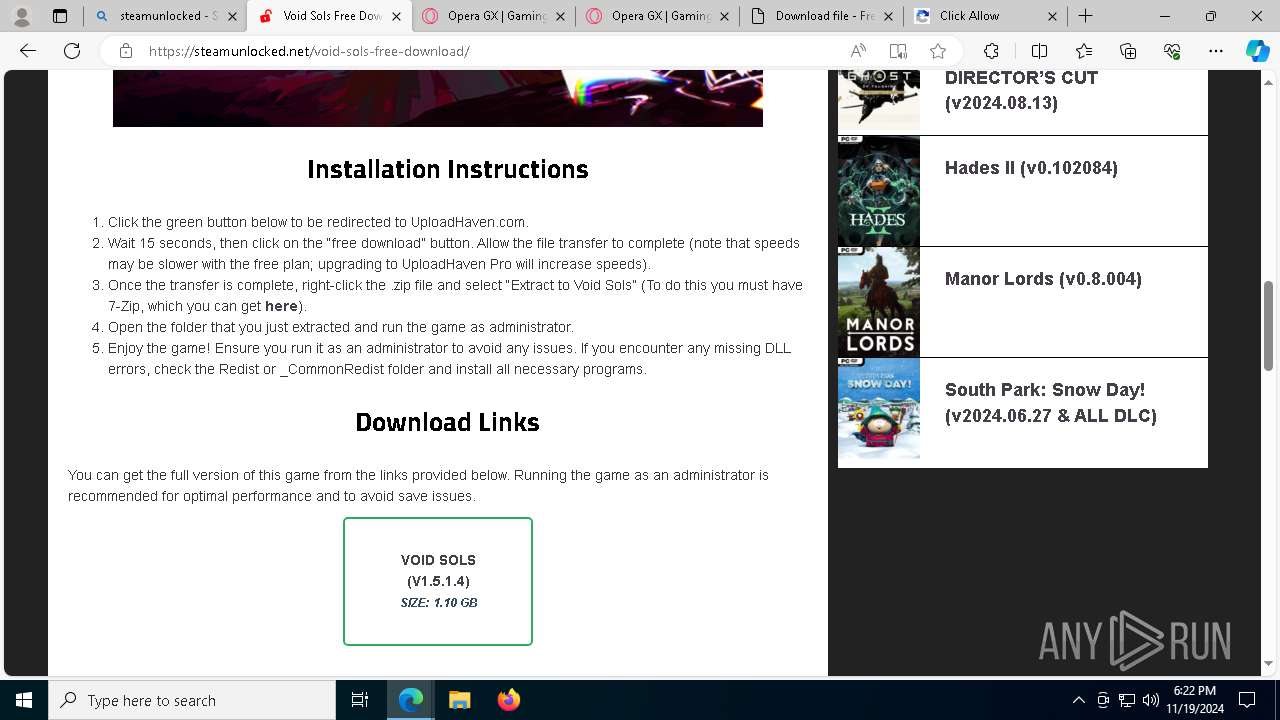Open the Collections icon
The height and width of the screenshot is (720, 1280).
[x=1128, y=51]
